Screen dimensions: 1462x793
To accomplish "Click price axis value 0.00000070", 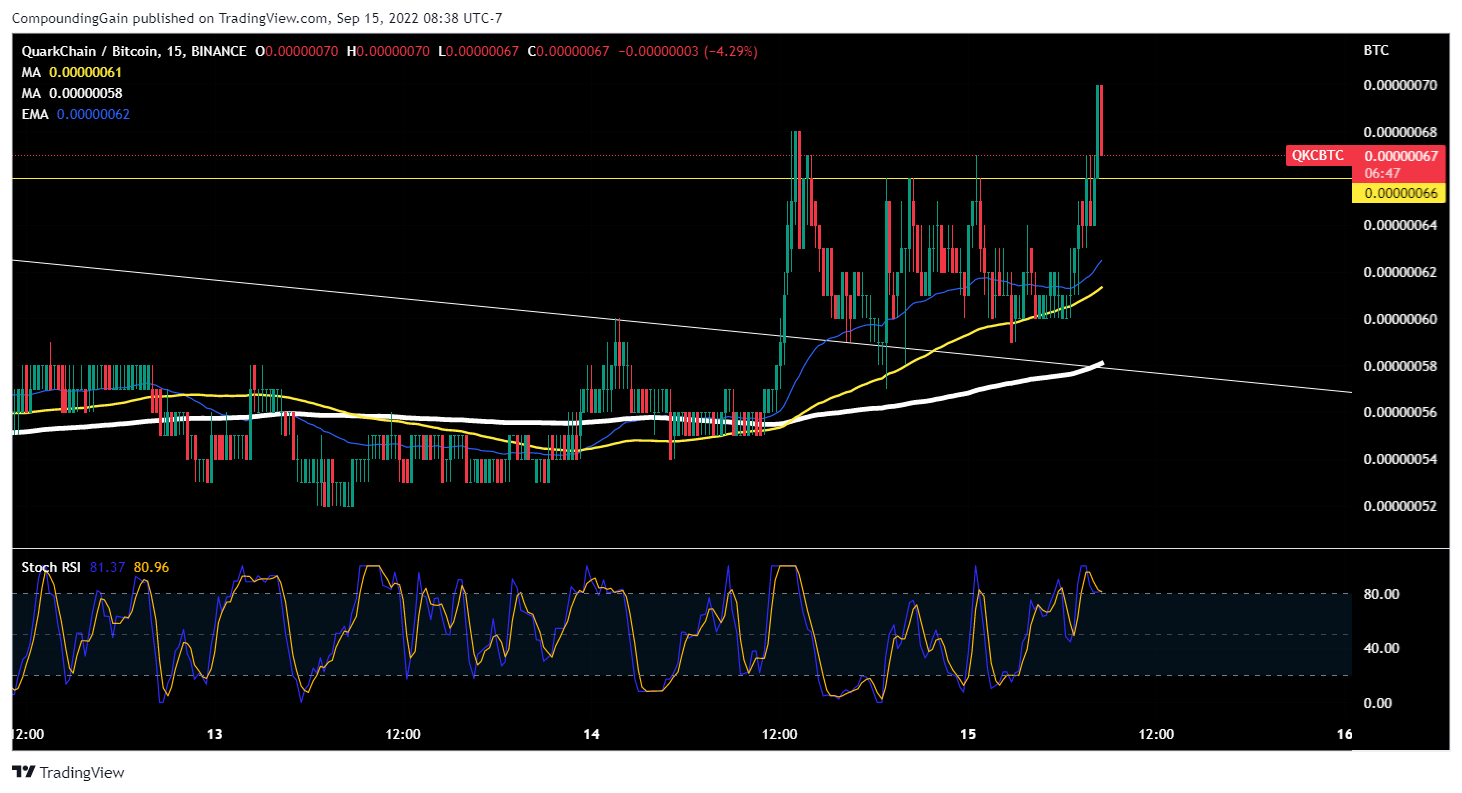I will pos(1400,85).
